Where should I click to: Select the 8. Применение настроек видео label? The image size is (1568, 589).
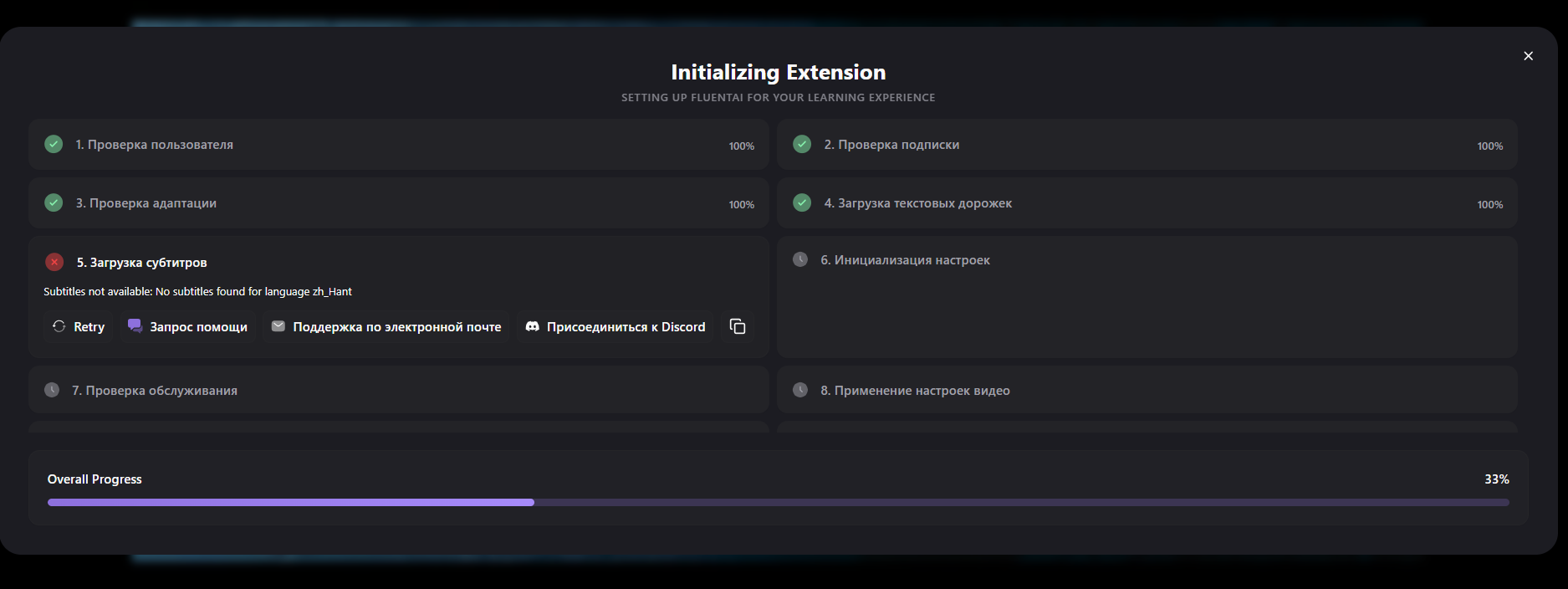(916, 391)
